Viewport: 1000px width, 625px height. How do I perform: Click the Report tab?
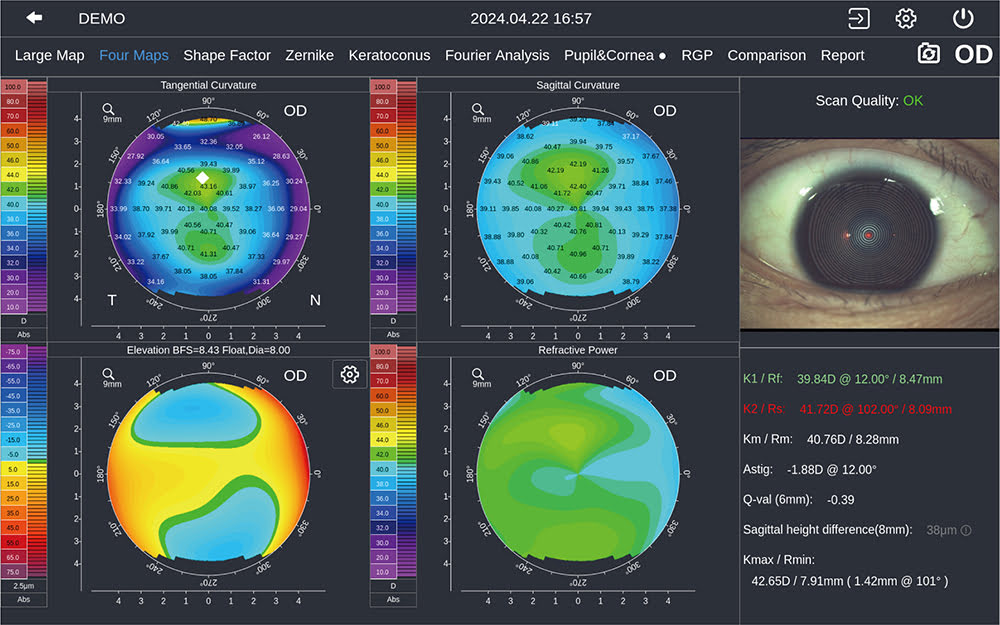coord(842,55)
